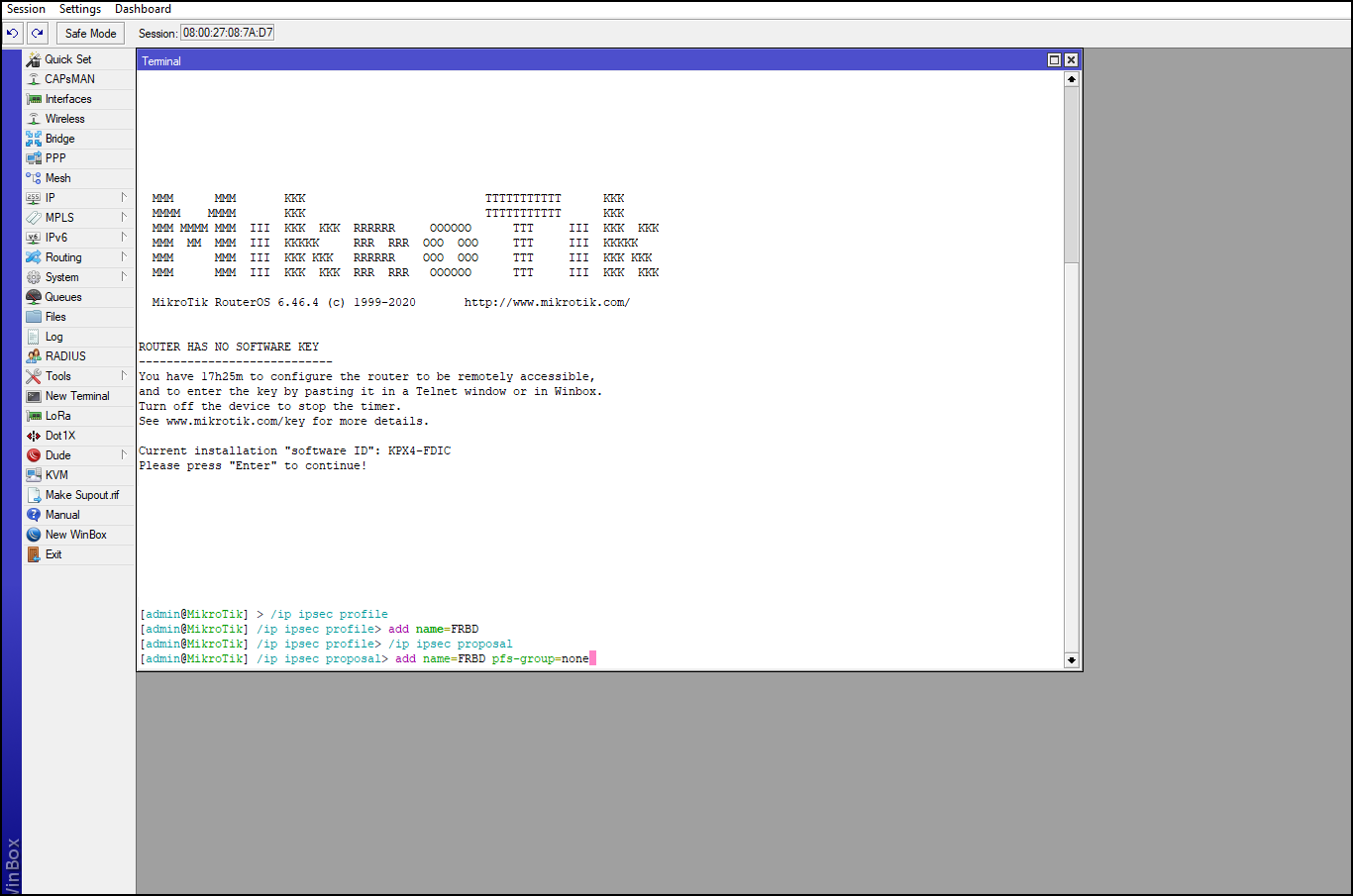Open the Queues panel

61,296
